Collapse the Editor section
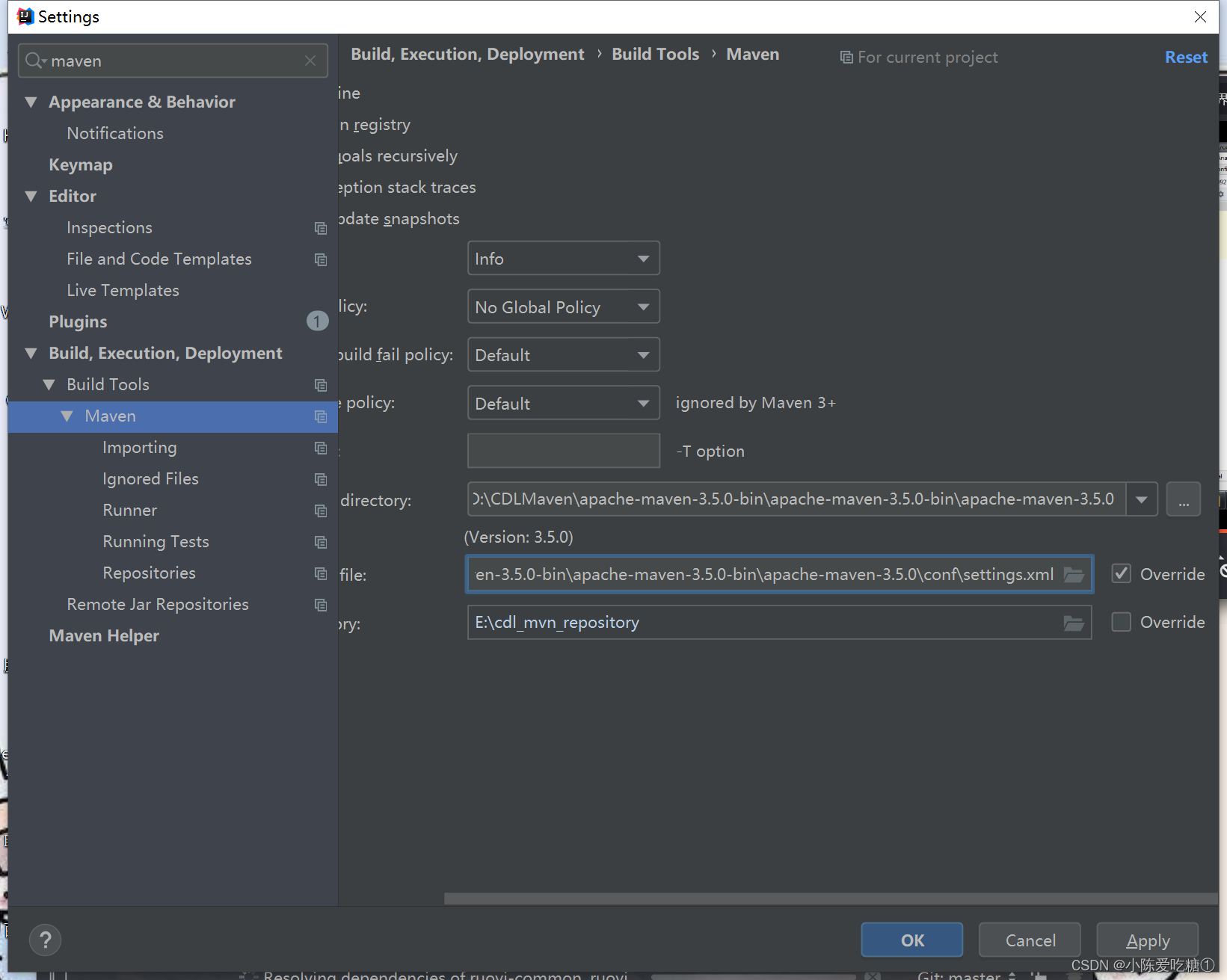Screen dimensions: 1227x980 pos(31,197)
